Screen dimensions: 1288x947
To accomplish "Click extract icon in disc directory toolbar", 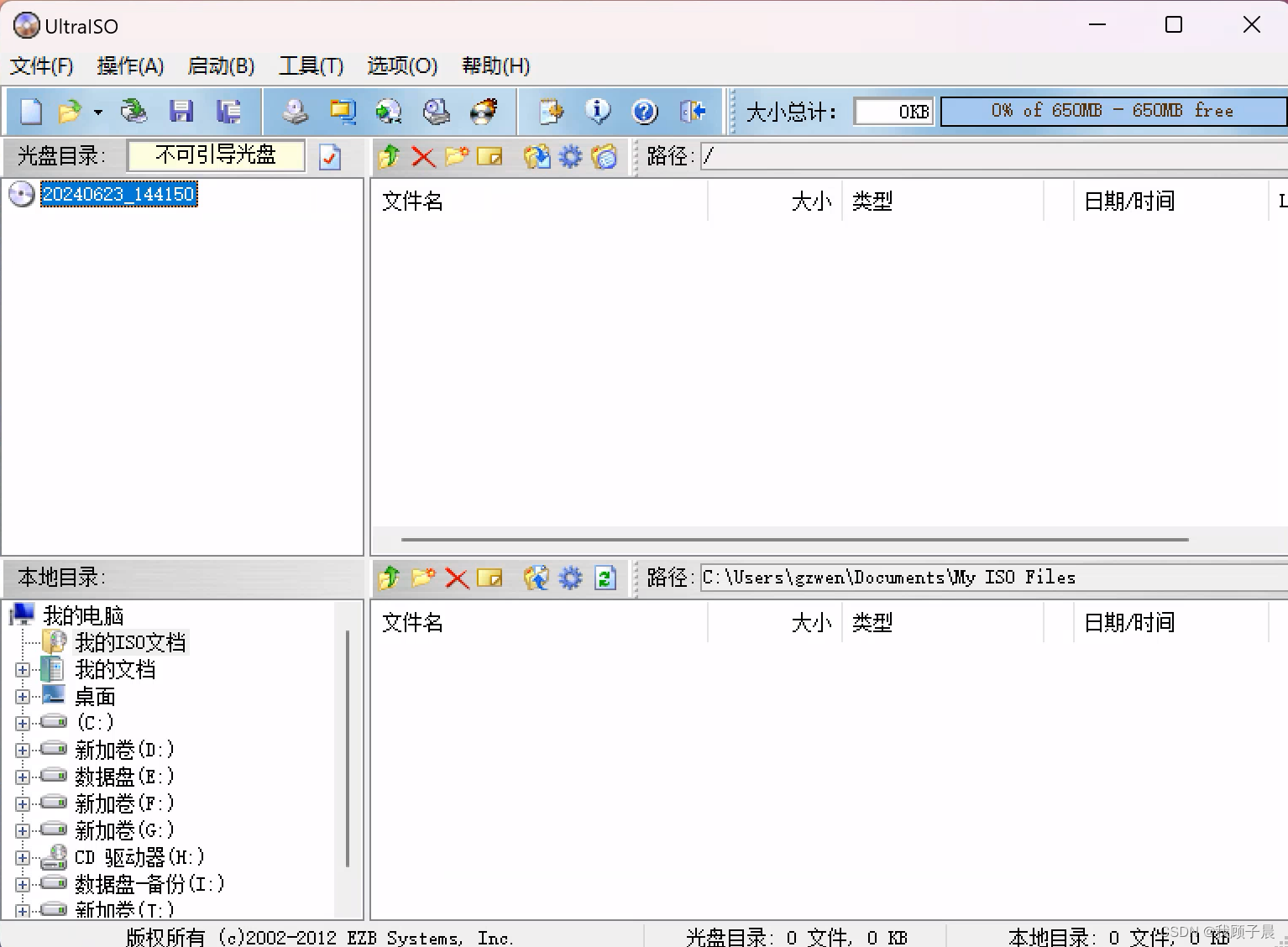I will point(537,156).
